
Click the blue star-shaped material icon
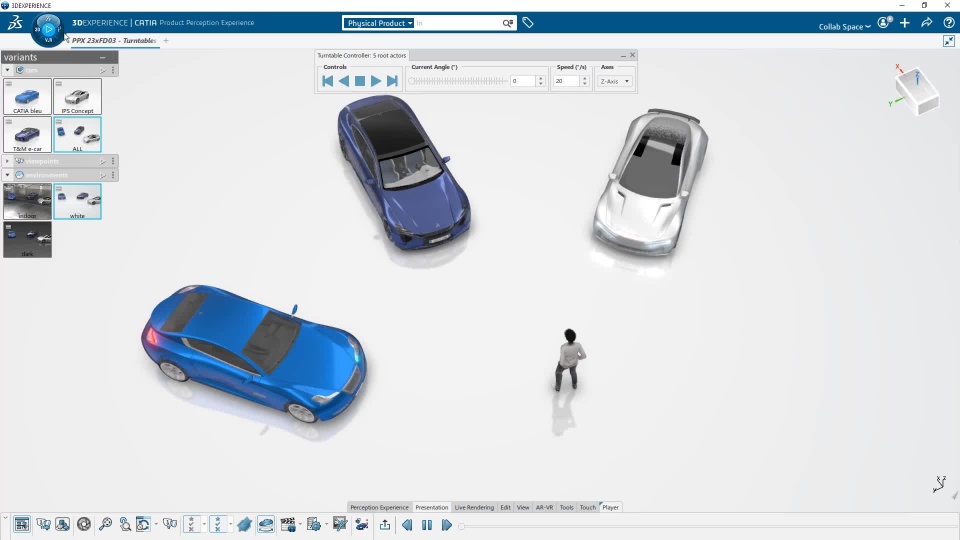244,524
